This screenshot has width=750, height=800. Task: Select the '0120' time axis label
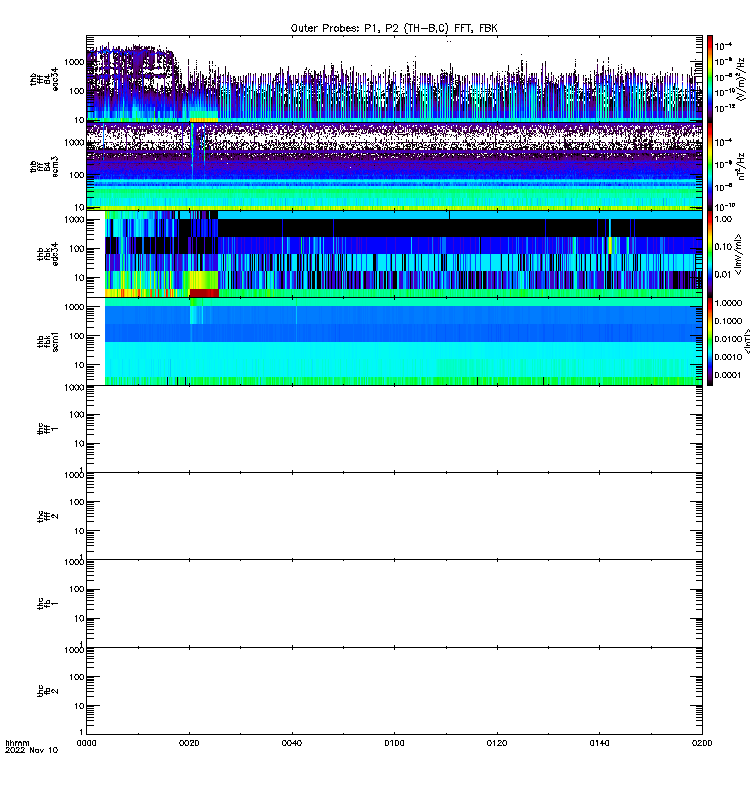pos(497,743)
